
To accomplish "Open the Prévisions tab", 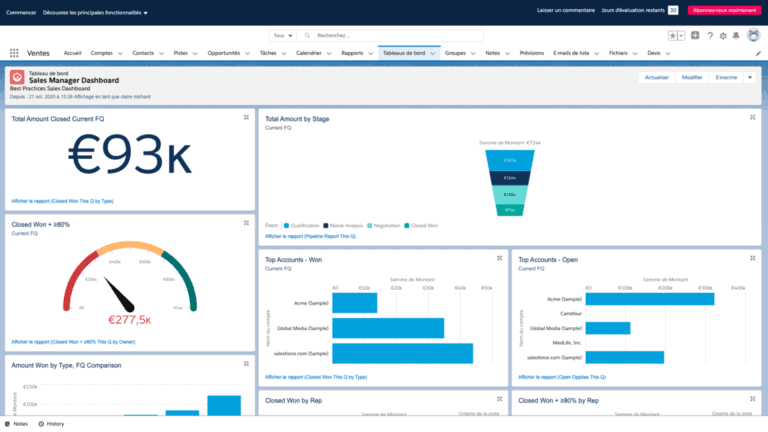I will tap(532, 52).
